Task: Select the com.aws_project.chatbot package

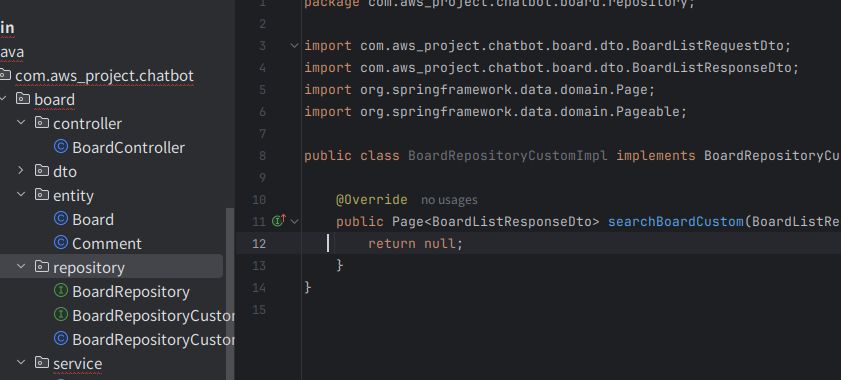Action: pos(105,76)
